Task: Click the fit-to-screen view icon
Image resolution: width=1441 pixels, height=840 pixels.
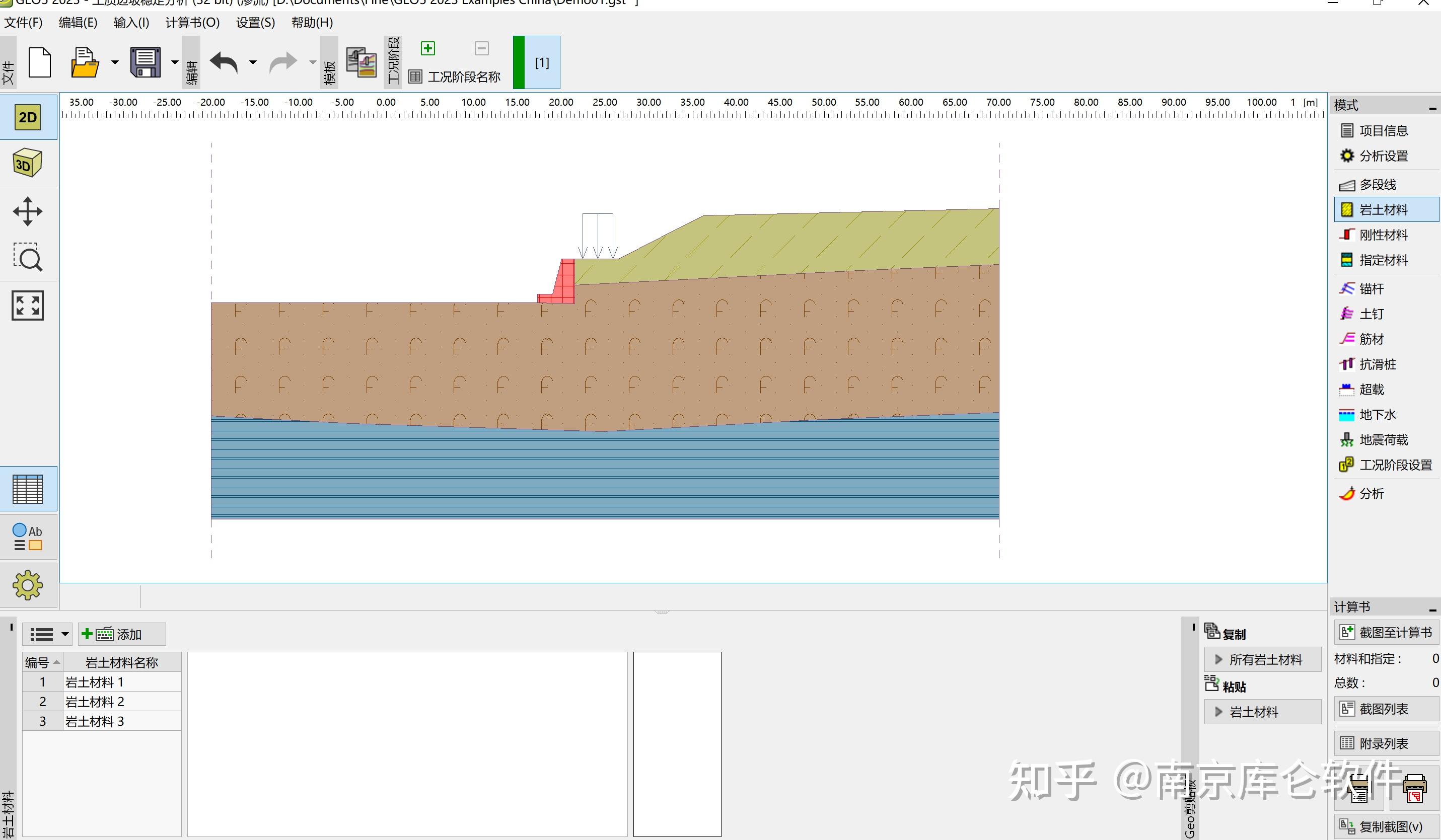Action: (27, 305)
